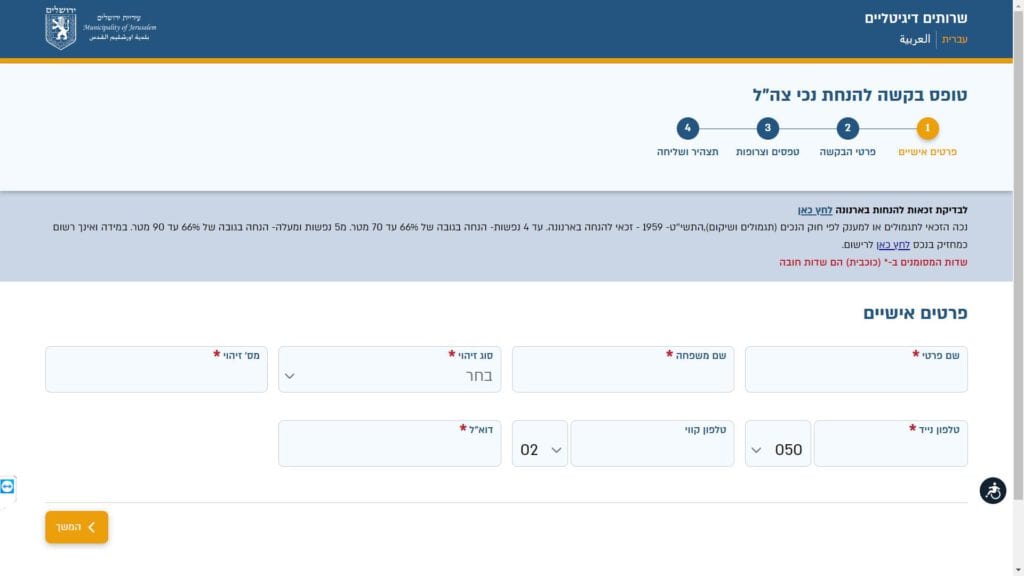This screenshot has width=1024, height=576.
Task: Go to step 2 circle פרטי הבקשה
Action: [x=847, y=128]
